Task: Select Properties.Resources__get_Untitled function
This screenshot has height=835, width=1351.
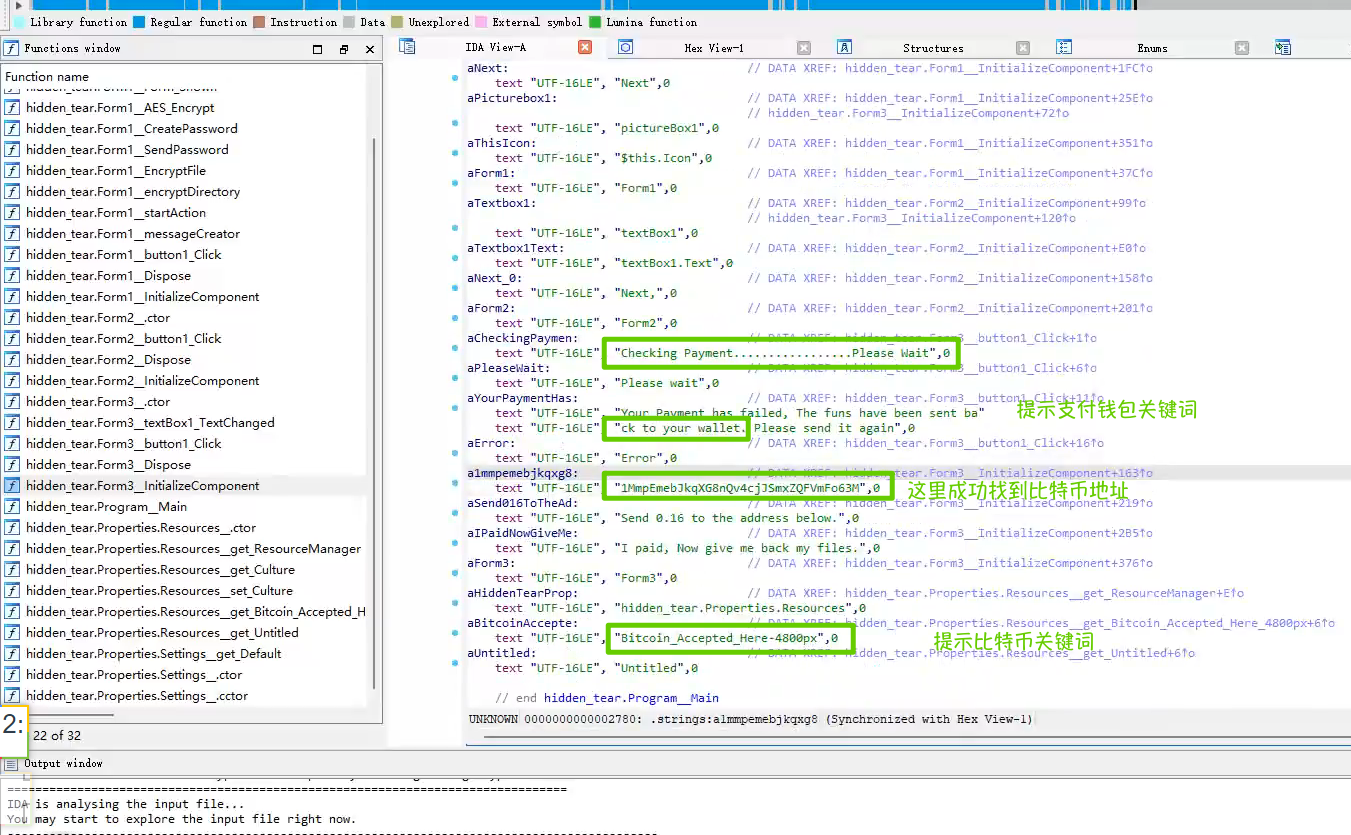Action: 162,632
